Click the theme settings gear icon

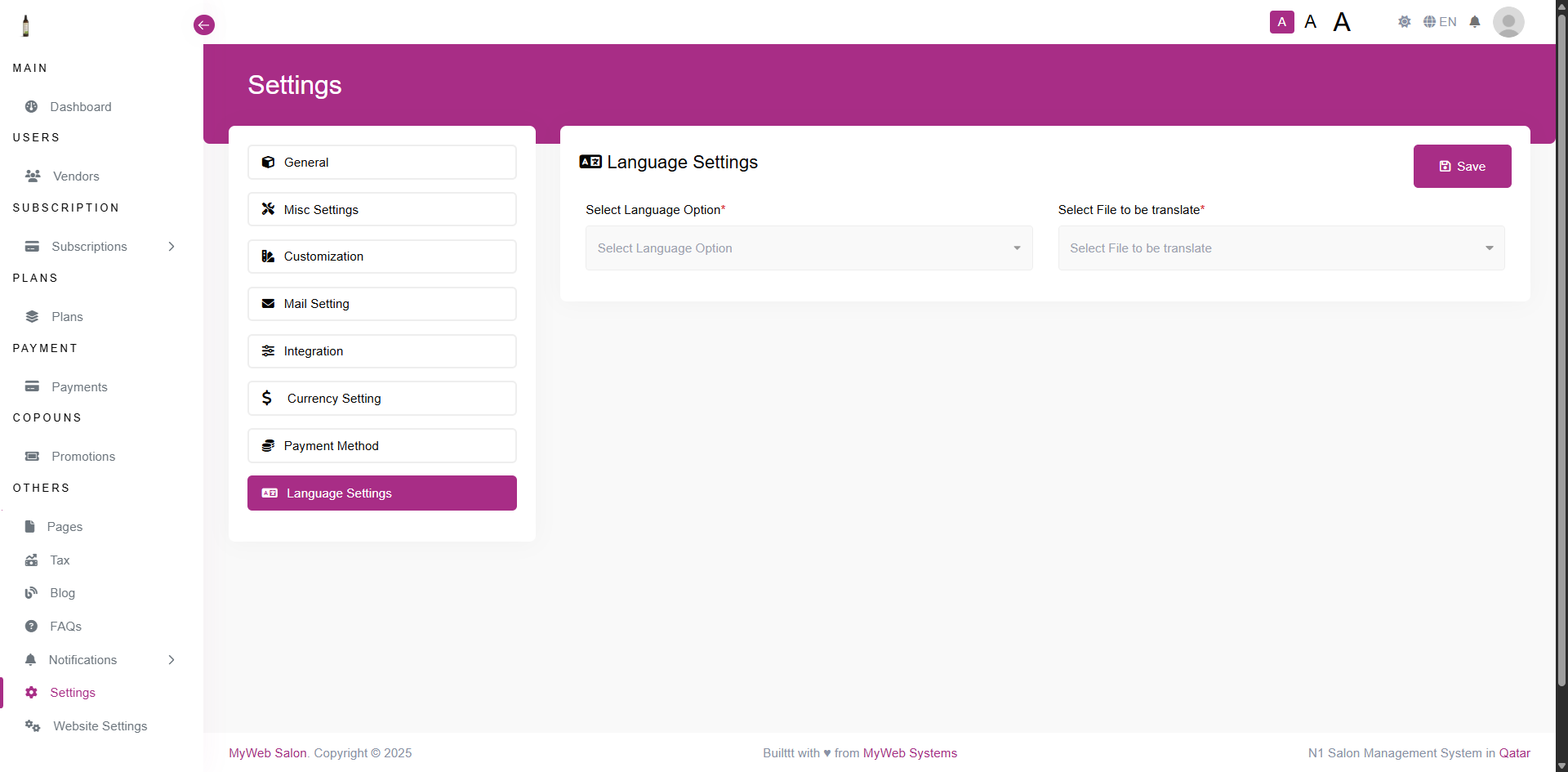pyautogui.click(x=1404, y=22)
